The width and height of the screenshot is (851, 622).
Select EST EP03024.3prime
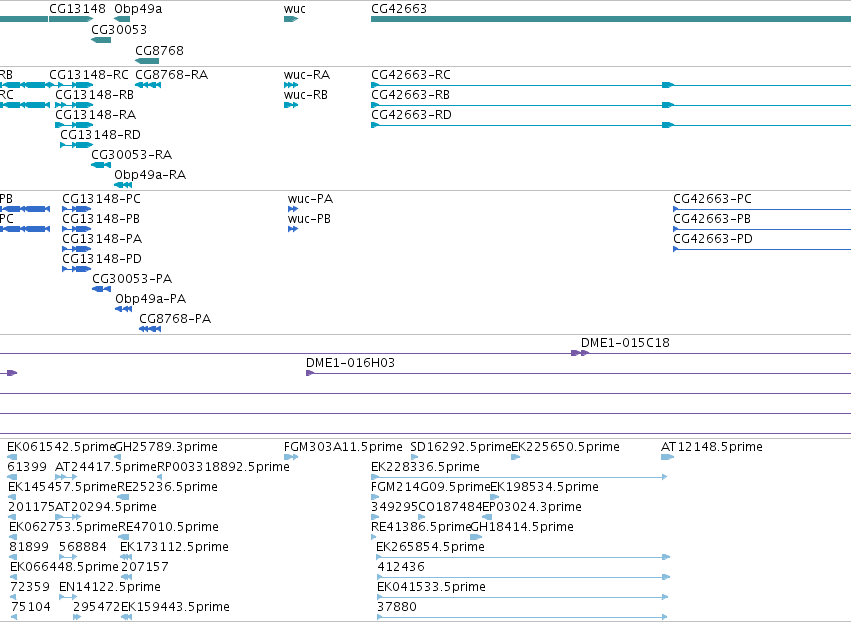[x=532, y=507]
